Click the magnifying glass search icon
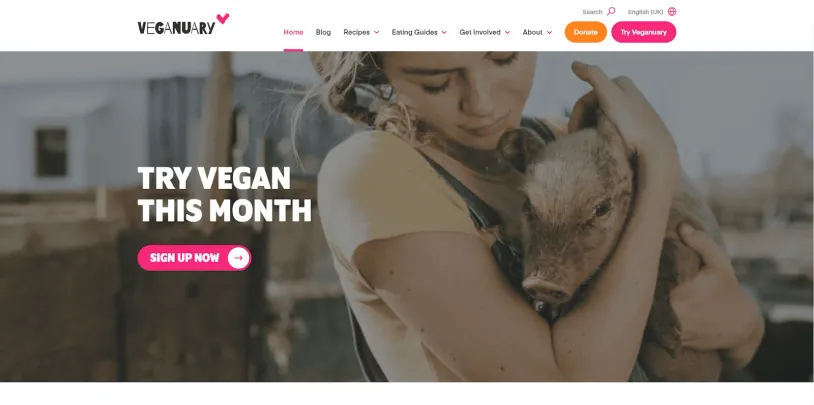The image size is (814, 405). 611,11
